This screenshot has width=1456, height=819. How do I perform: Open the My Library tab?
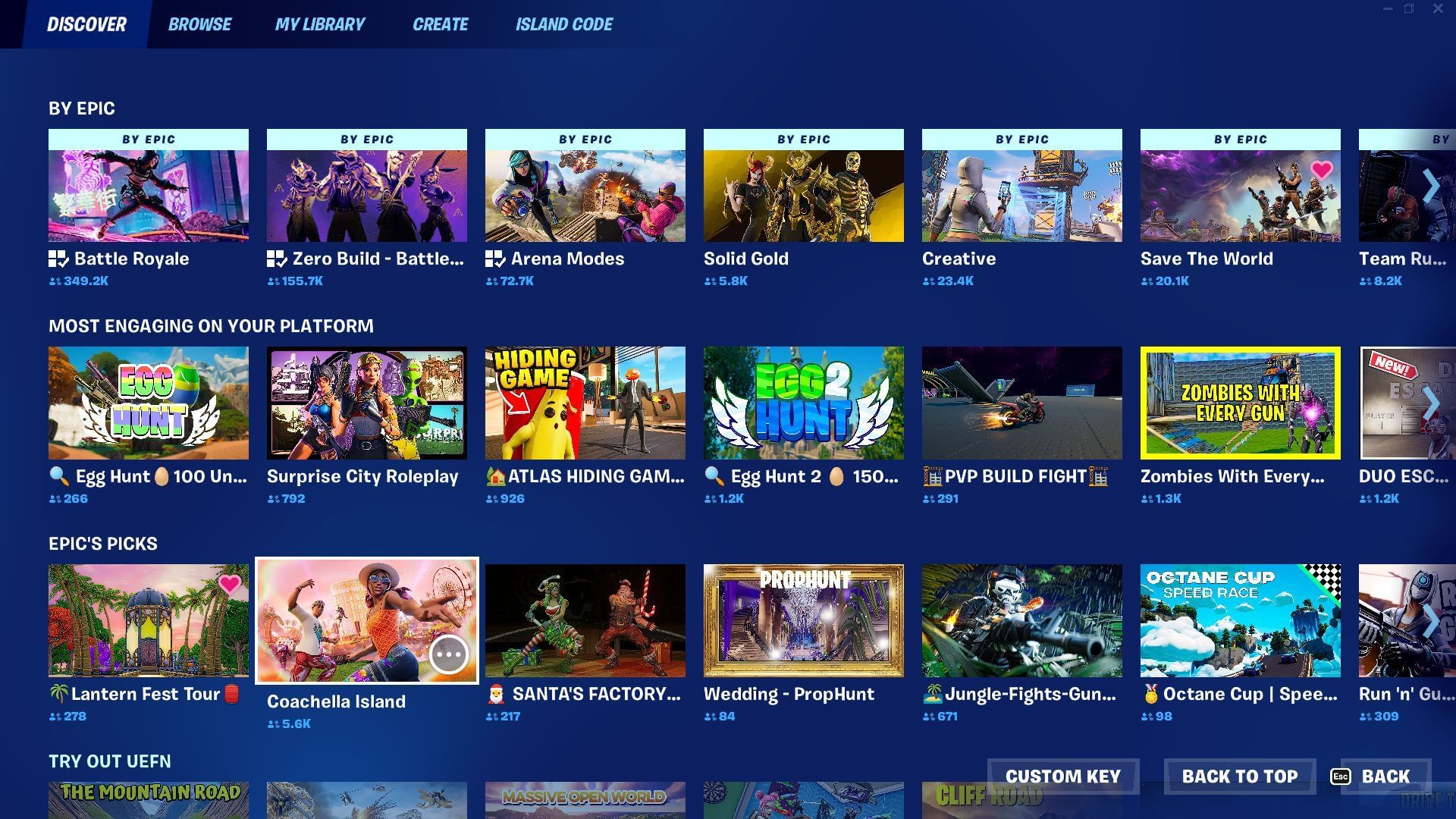point(319,24)
